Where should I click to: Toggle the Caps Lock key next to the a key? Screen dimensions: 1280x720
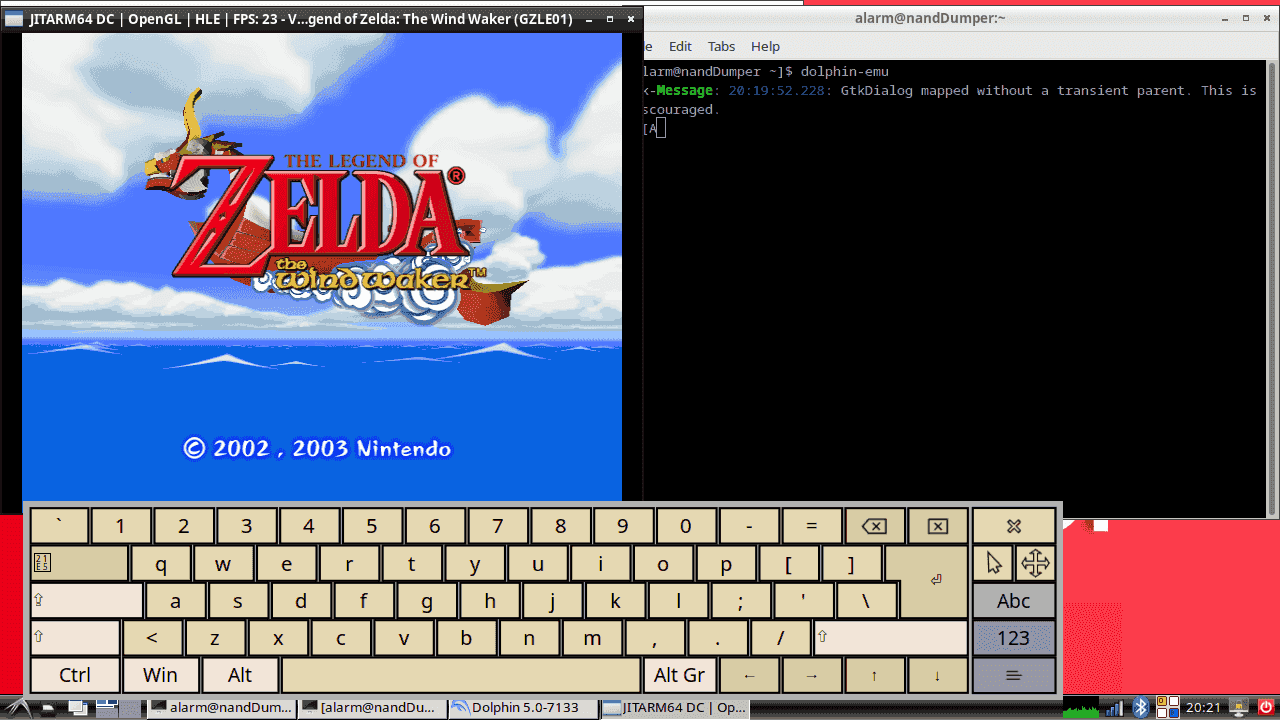pyautogui.click(x=87, y=601)
